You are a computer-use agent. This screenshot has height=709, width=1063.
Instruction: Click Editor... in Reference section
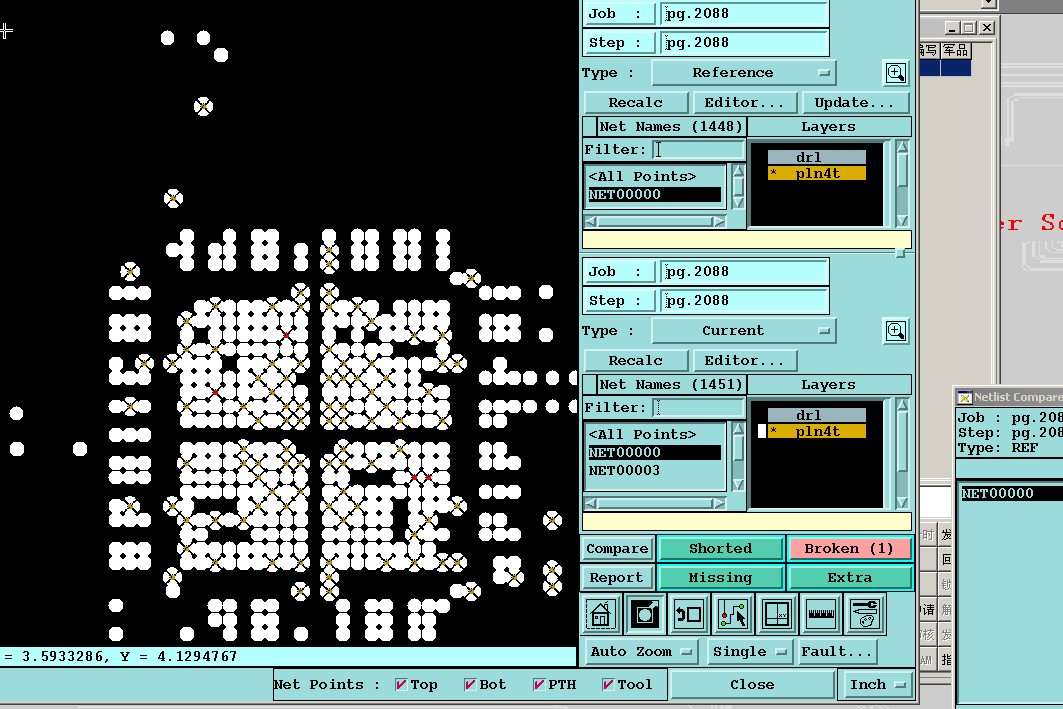(x=744, y=102)
